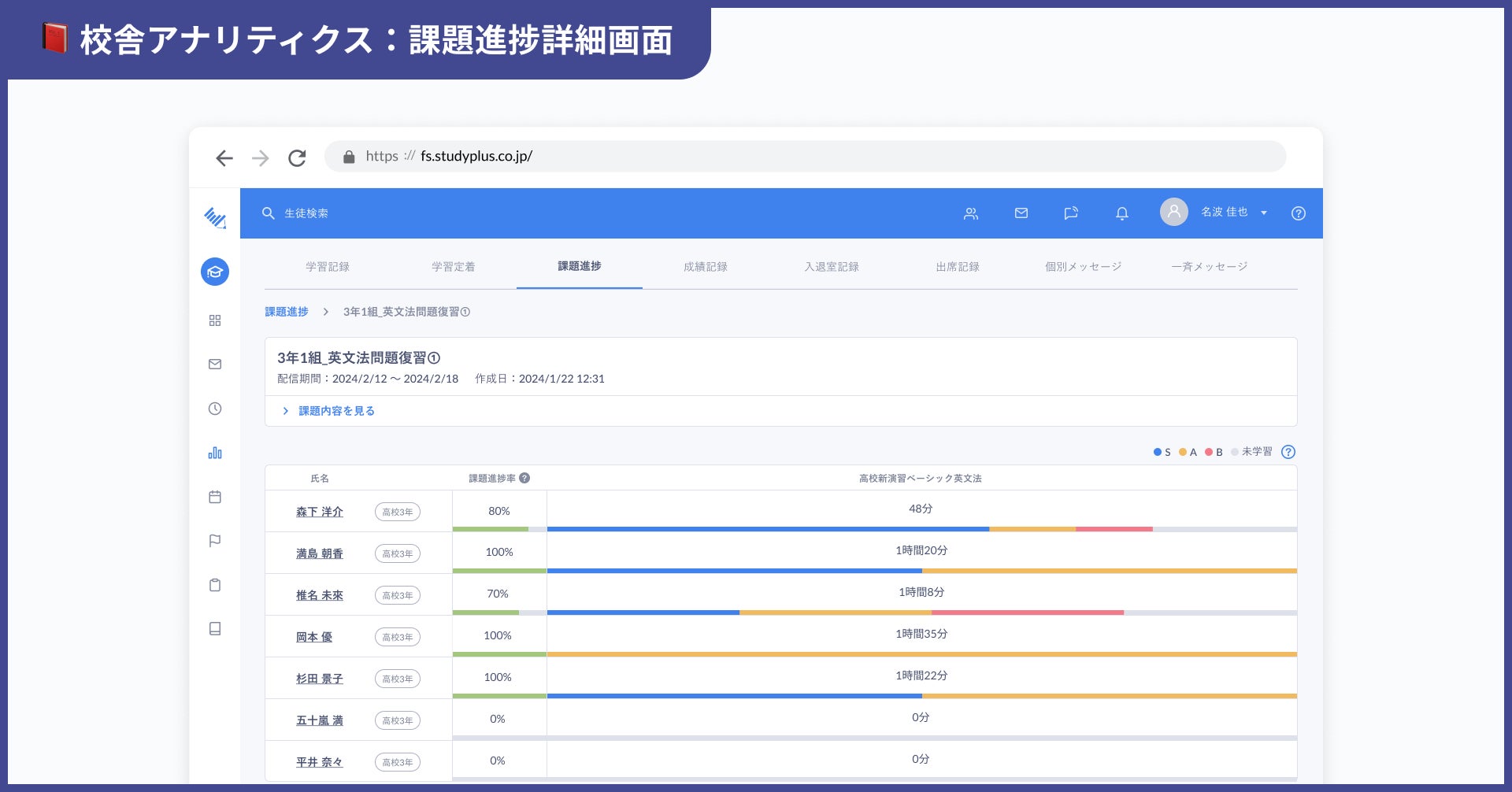Click the browser URL address bar
1512x792 pixels.
tap(803, 157)
